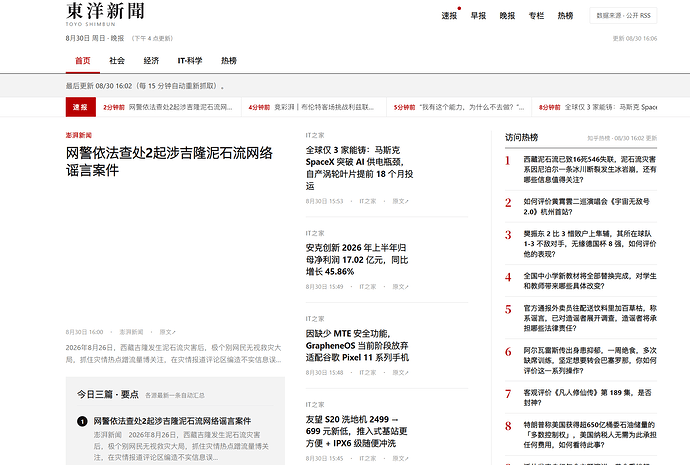Select the 首页 tab
The height and width of the screenshot is (465, 690).
(83, 61)
